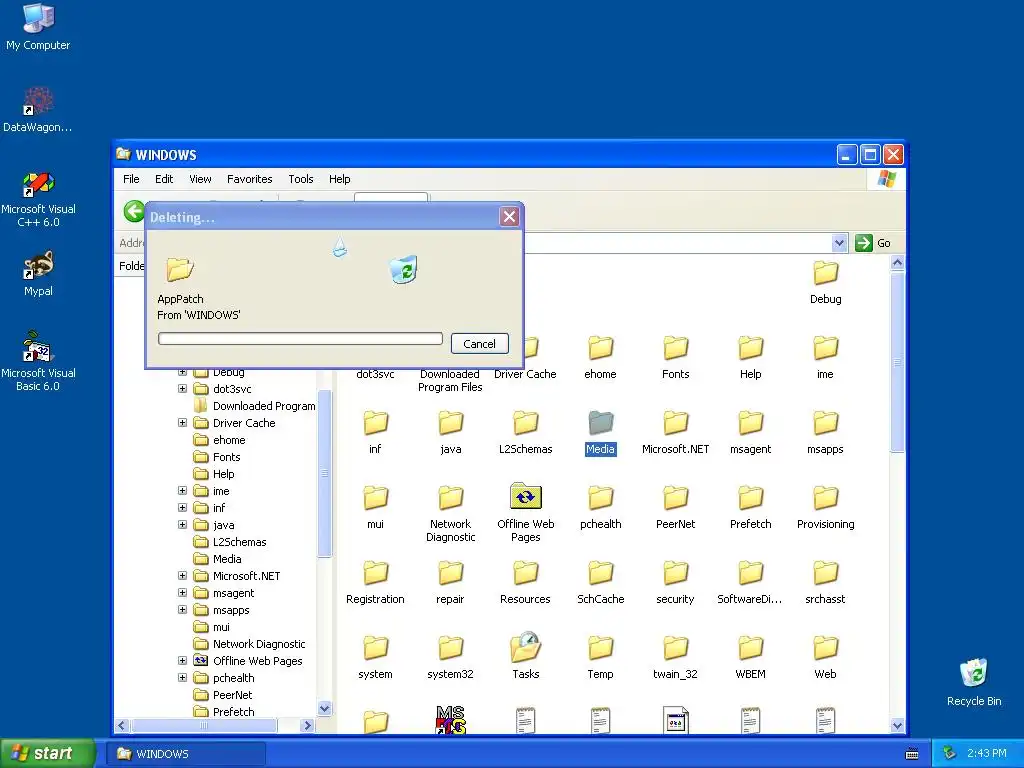The width and height of the screenshot is (1024, 768).
Task: Launch Microsoft Visual Basic 6.0 shortcut
Action: [x=38, y=361]
